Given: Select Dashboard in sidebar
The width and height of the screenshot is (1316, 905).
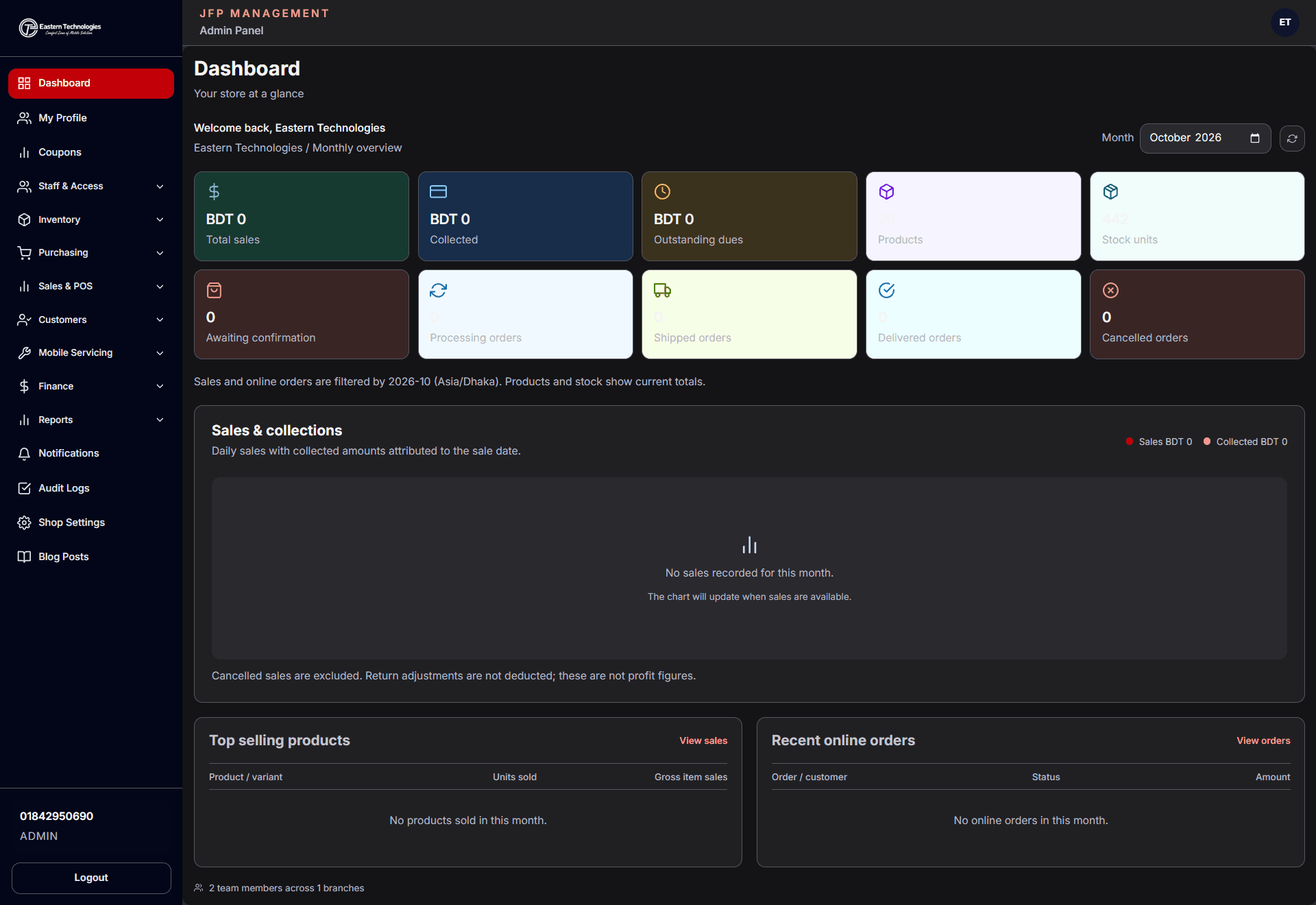Looking at the screenshot, I should point(91,83).
